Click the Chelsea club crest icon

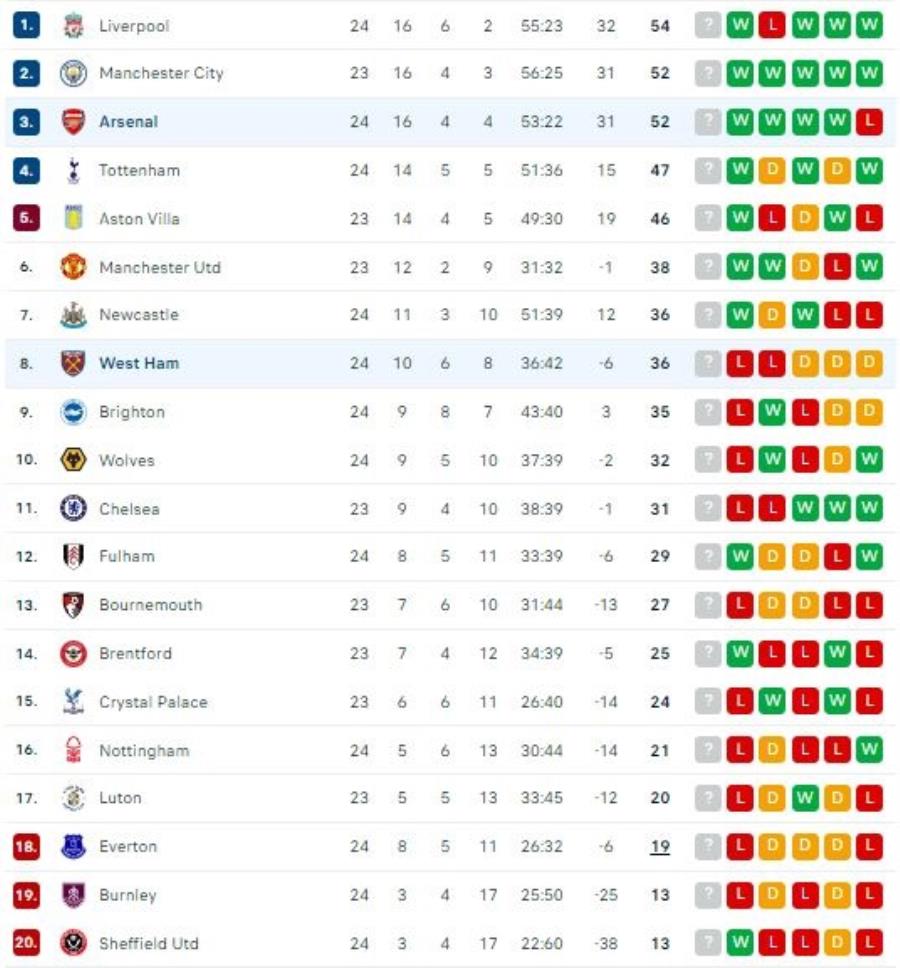tap(73, 509)
